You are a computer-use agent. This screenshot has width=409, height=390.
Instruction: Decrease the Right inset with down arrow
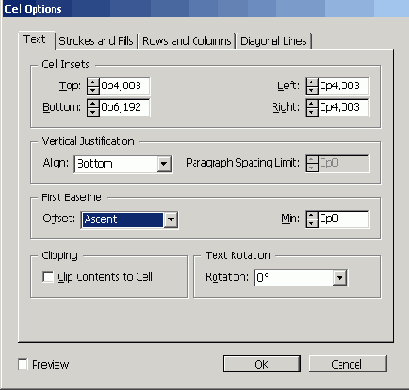(x=312, y=112)
